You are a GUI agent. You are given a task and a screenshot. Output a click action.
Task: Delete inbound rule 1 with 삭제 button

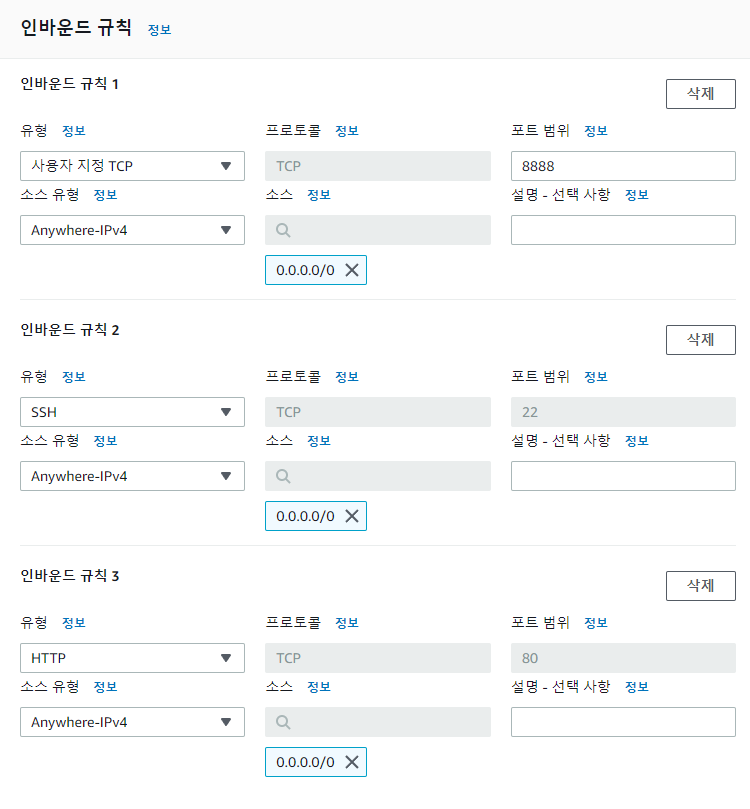700,94
